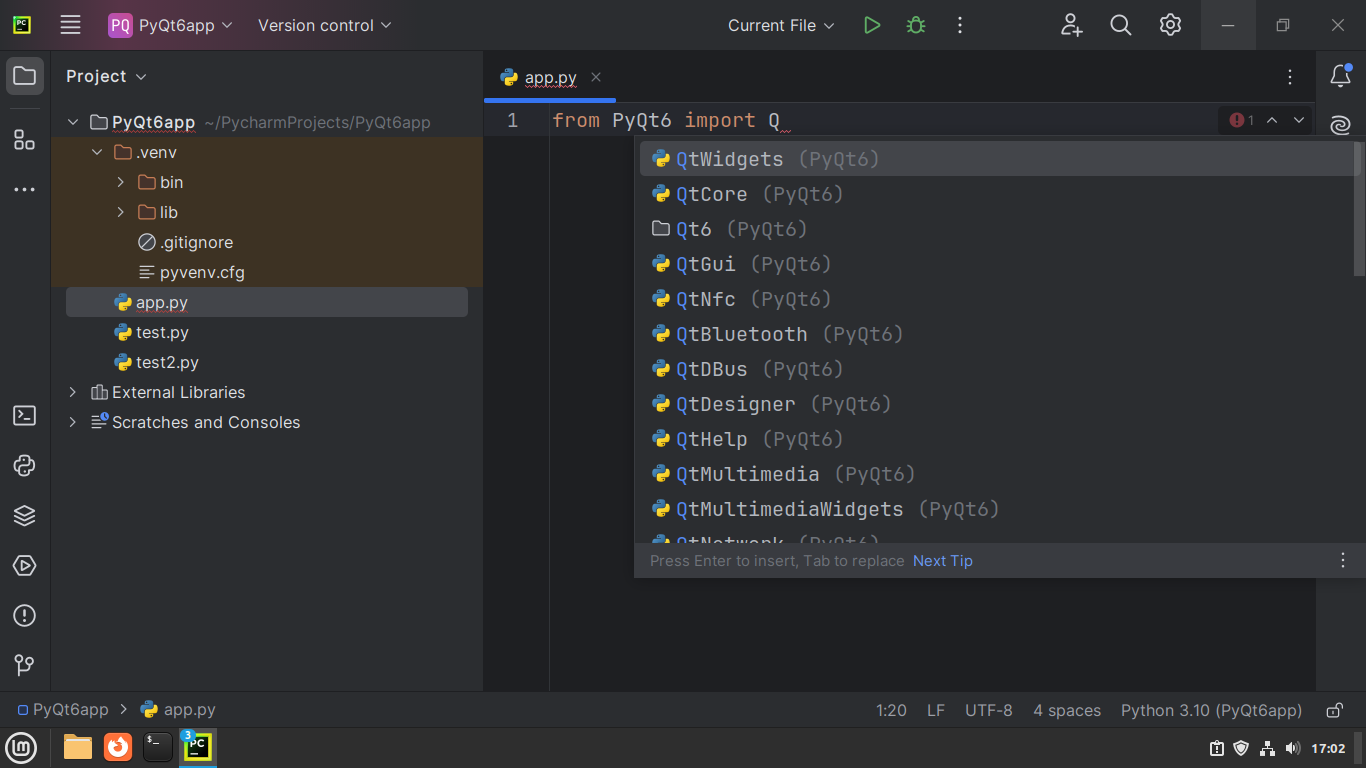Open the Project view dropdown
The image size is (1366, 768).
tap(106, 76)
